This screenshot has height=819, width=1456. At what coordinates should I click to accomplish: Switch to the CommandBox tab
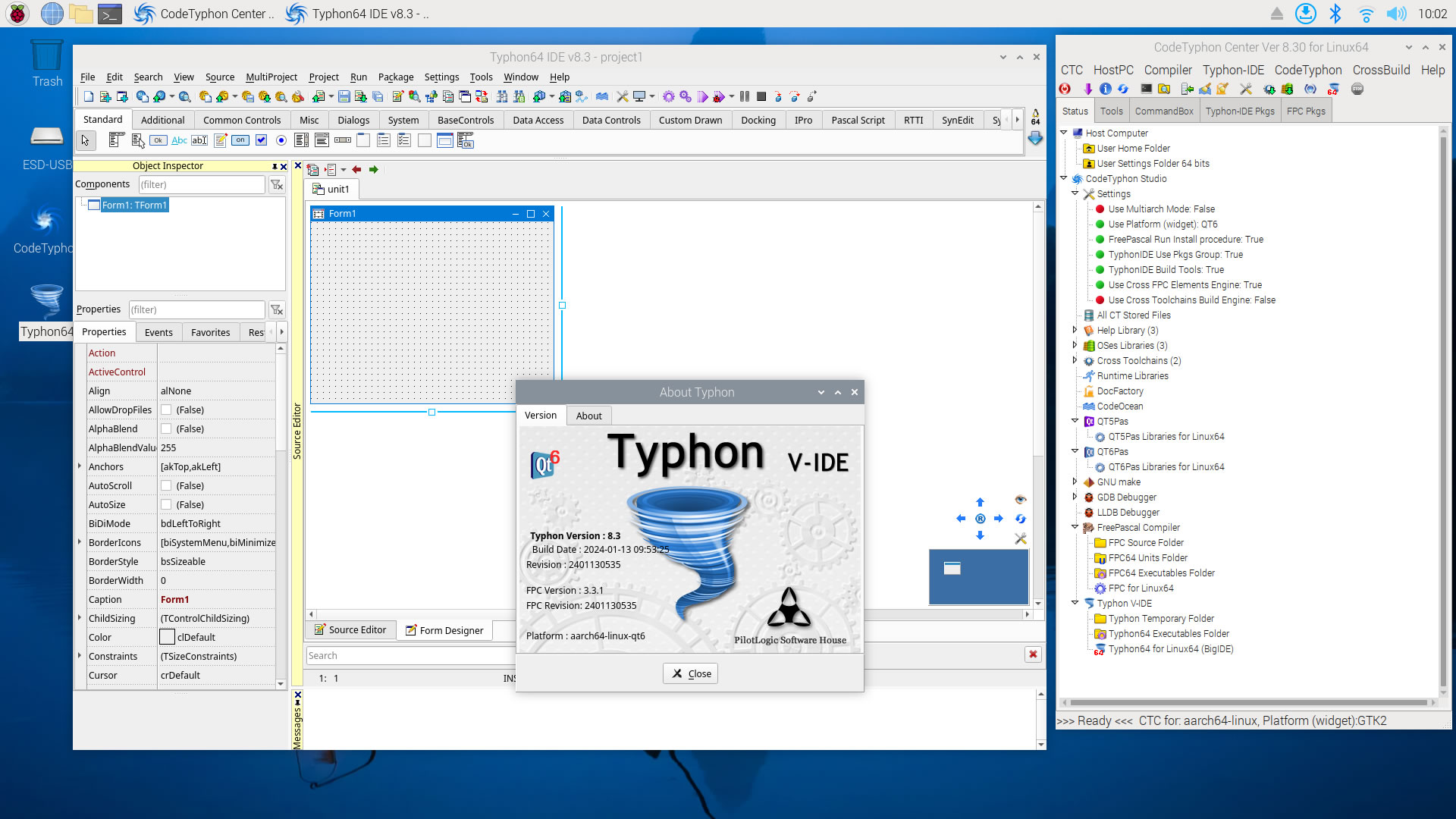1164,111
